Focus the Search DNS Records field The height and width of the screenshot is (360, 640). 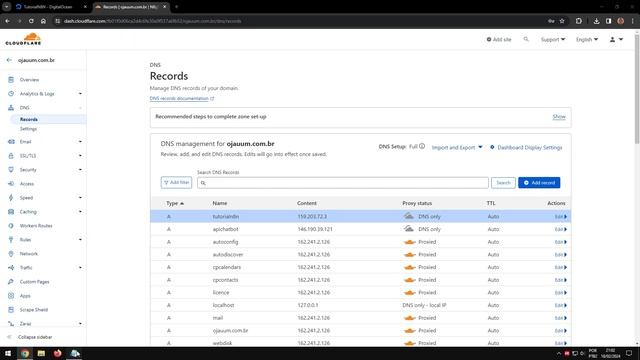[342, 183]
